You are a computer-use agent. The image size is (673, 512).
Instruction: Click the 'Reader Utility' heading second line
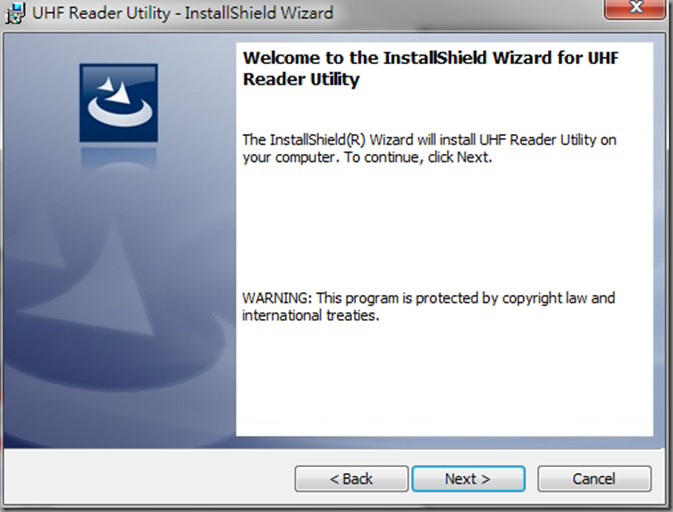[301, 79]
